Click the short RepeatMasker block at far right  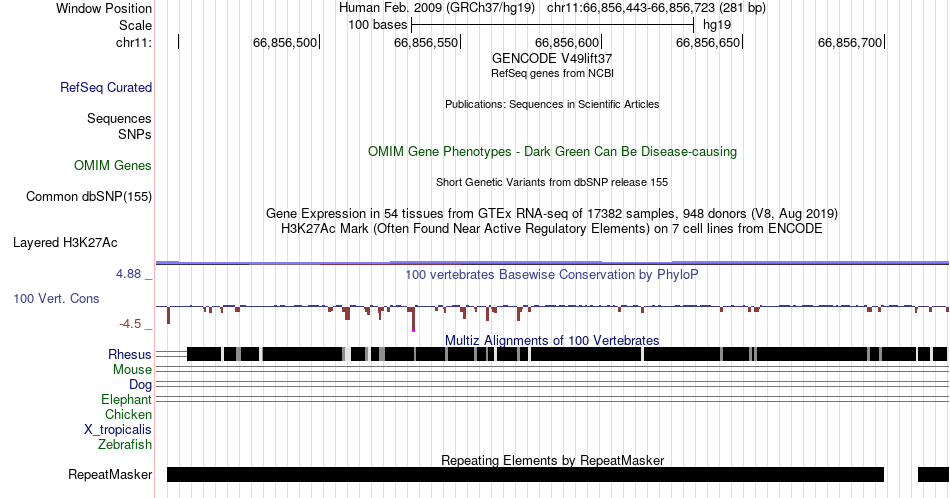(x=932, y=474)
